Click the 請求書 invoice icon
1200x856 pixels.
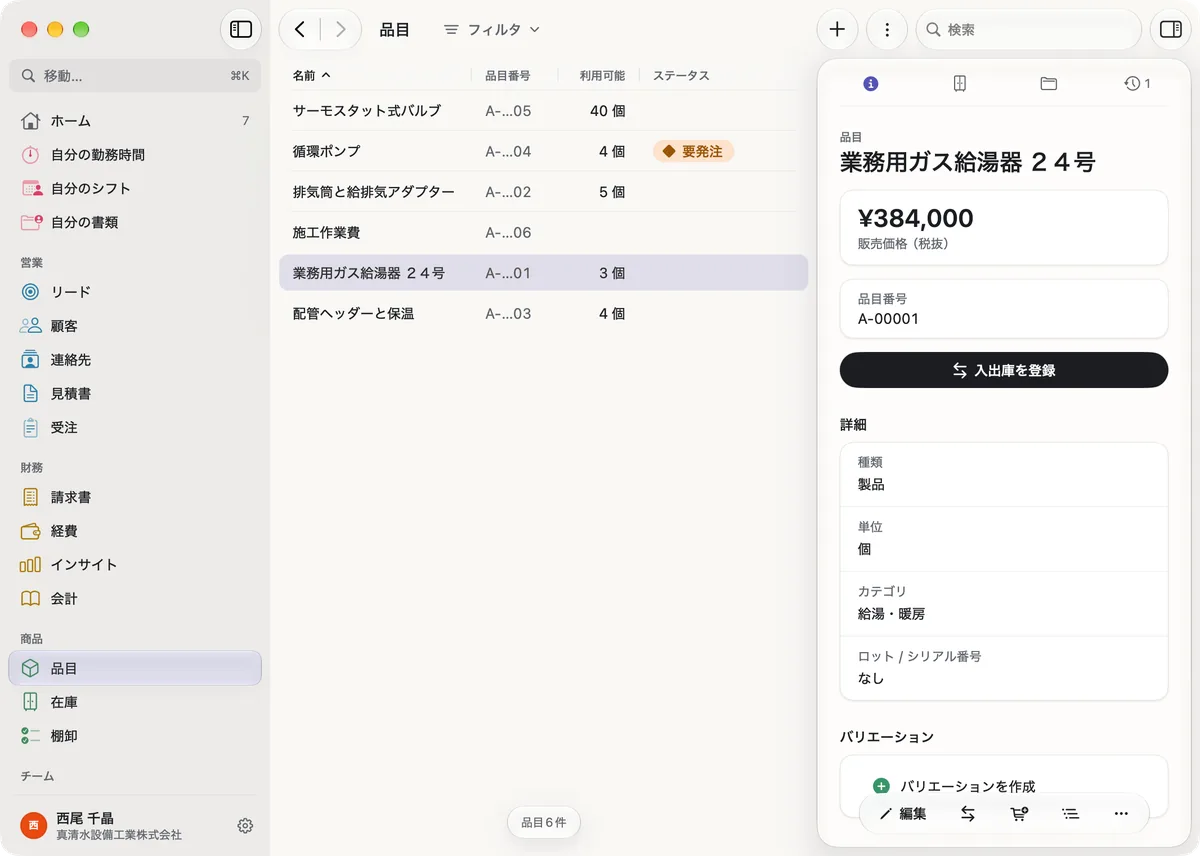(31, 497)
